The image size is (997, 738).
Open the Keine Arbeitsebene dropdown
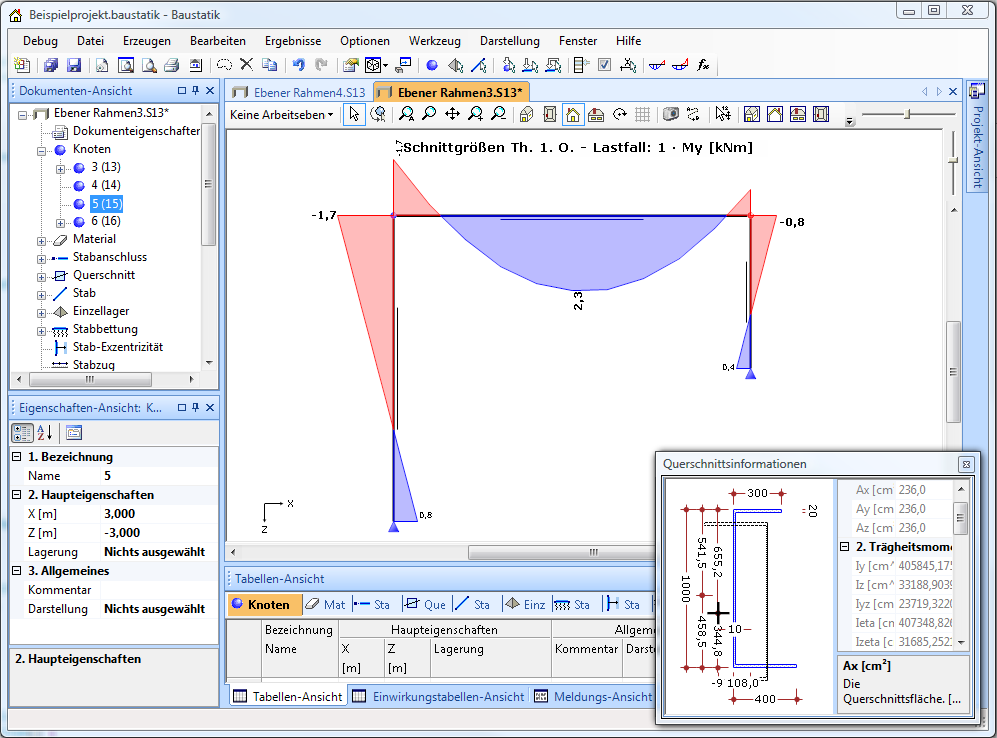[x=282, y=115]
